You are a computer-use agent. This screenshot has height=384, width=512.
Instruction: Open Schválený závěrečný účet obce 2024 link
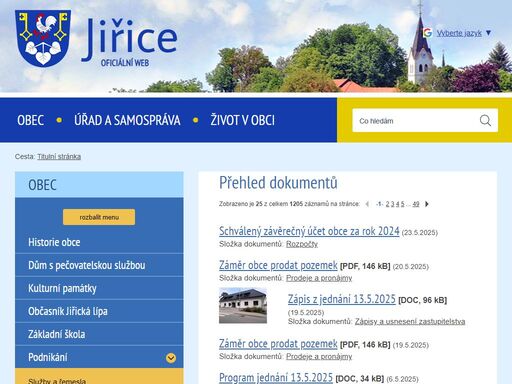click(309, 231)
